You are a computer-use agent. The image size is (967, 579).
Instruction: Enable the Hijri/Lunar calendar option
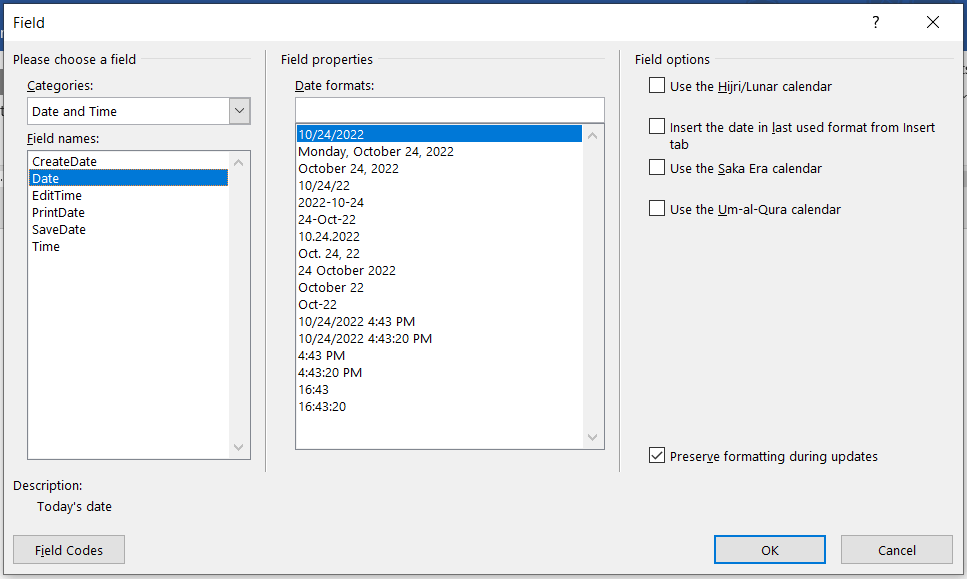(x=657, y=86)
